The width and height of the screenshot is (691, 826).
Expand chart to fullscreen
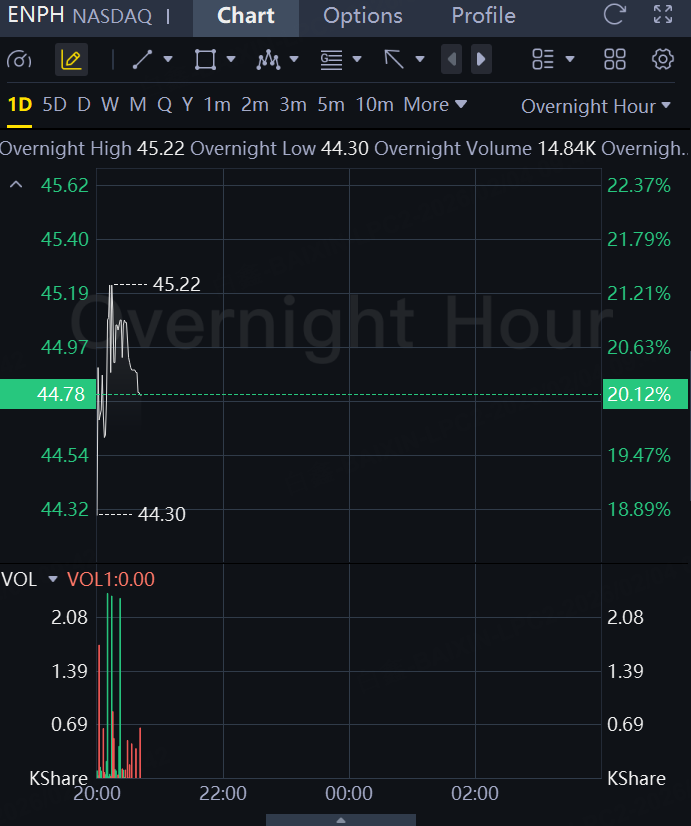pos(662,16)
